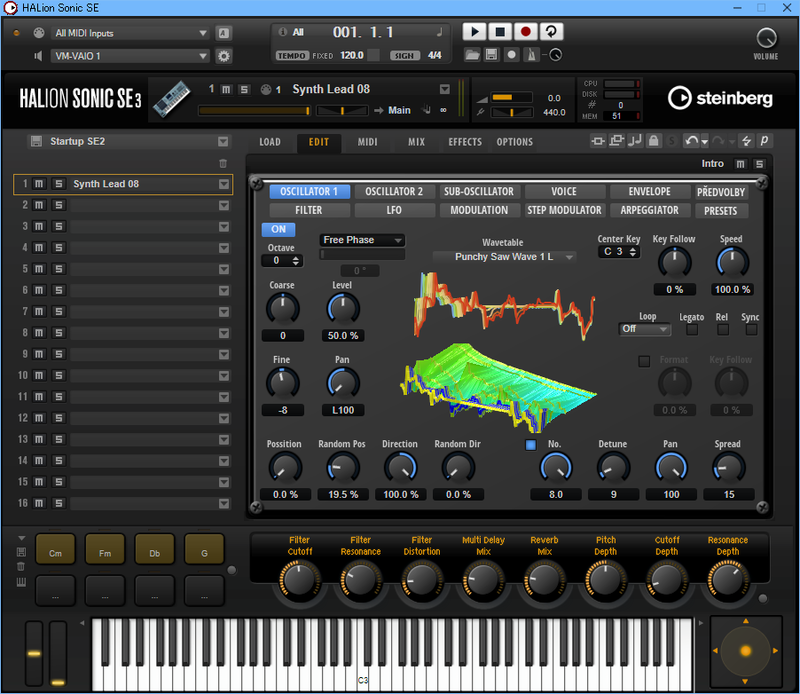Click the Stop transport button
Image resolution: width=800 pixels, height=694 pixels.
coord(500,32)
